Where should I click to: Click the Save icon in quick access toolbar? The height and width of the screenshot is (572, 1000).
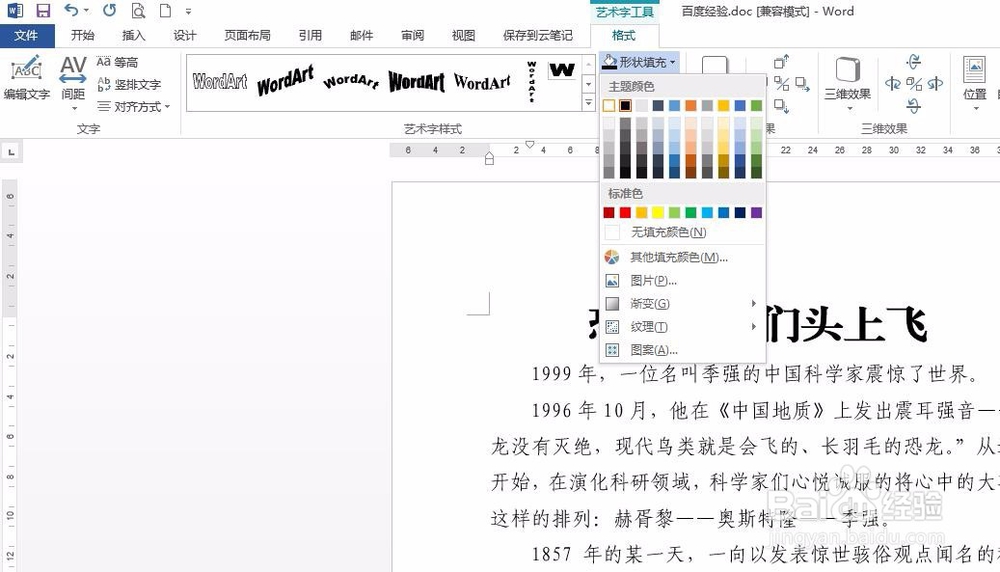click(43, 10)
